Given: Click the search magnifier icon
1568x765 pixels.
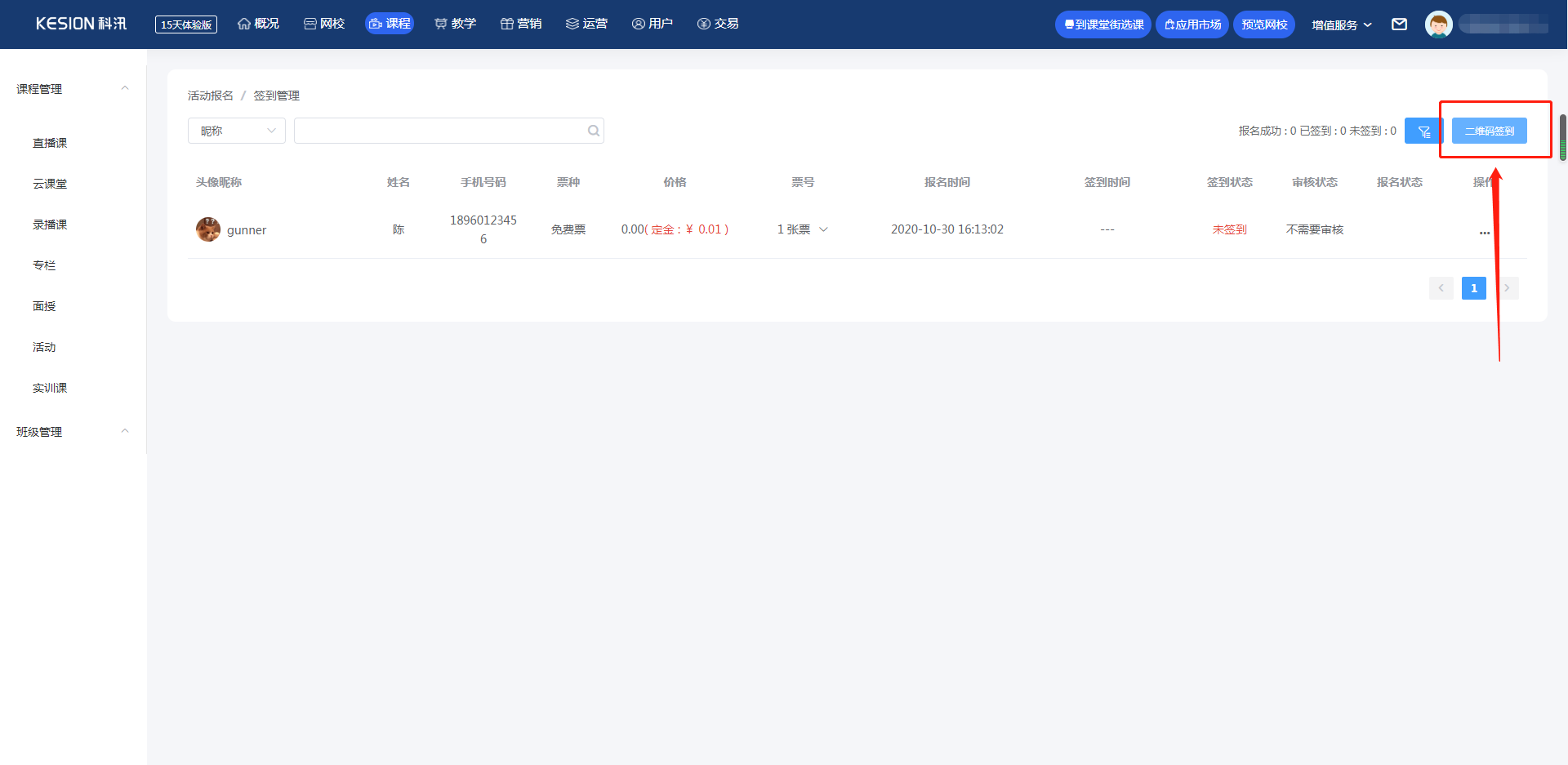Looking at the screenshot, I should point(594,131).
